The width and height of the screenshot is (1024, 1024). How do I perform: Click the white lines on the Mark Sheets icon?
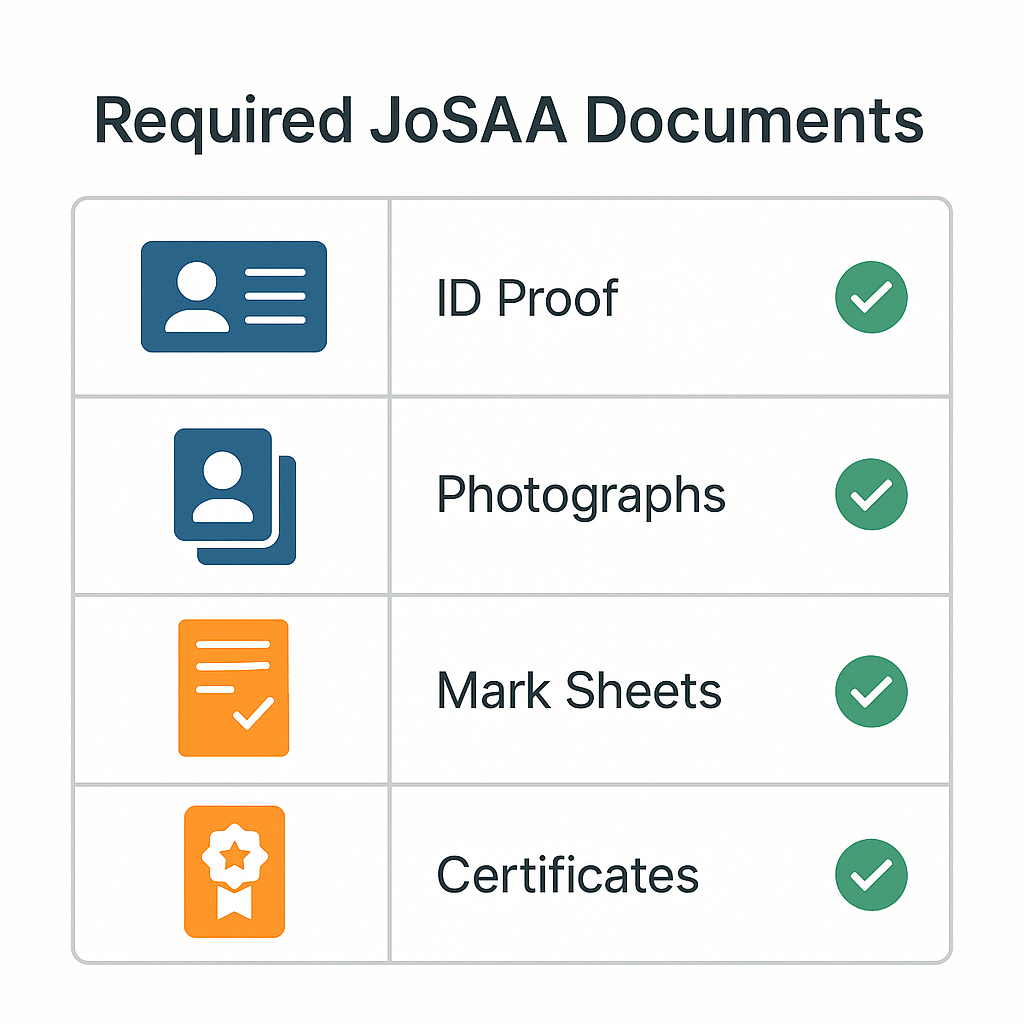coord(233,667)
